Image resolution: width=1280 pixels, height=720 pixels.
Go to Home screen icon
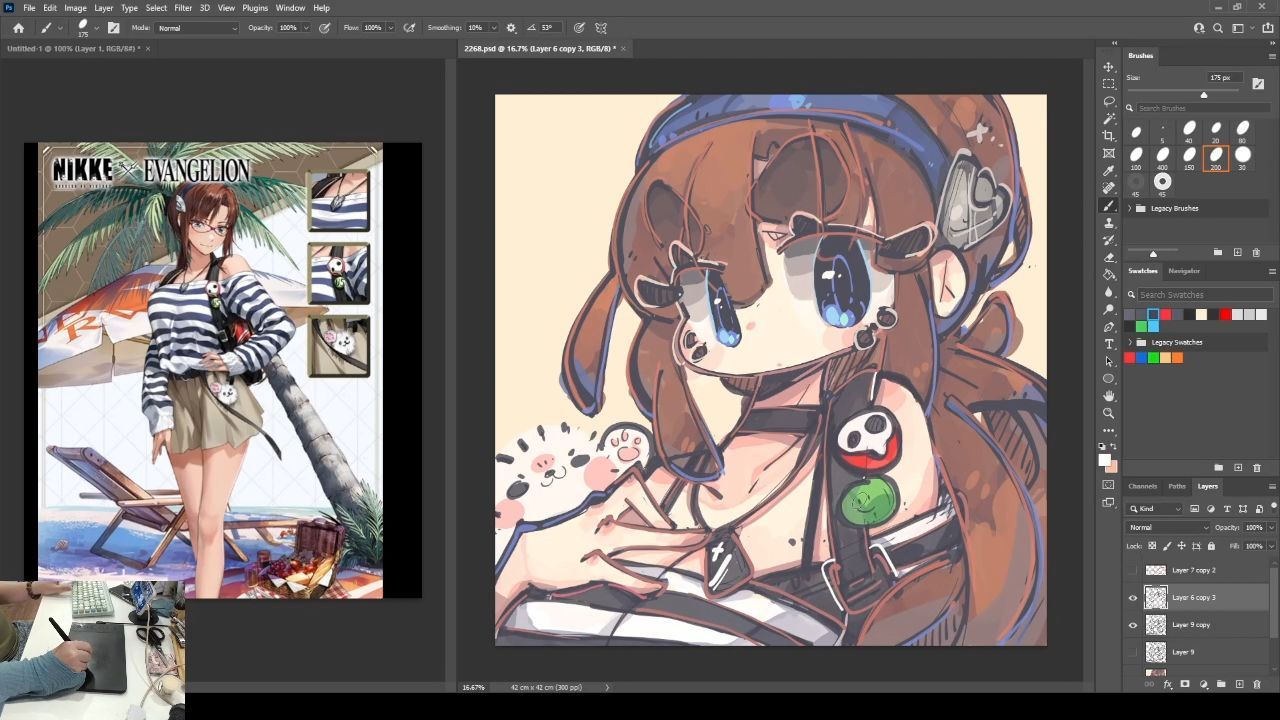coord(18,28)
